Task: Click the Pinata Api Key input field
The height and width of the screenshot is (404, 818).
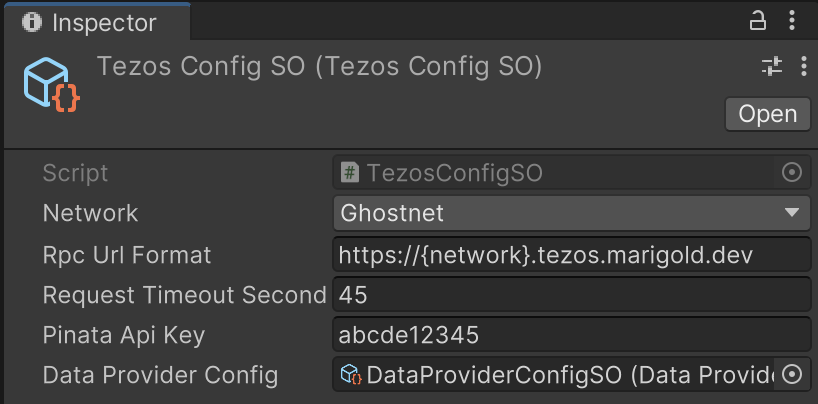Action: coord(570,335)
